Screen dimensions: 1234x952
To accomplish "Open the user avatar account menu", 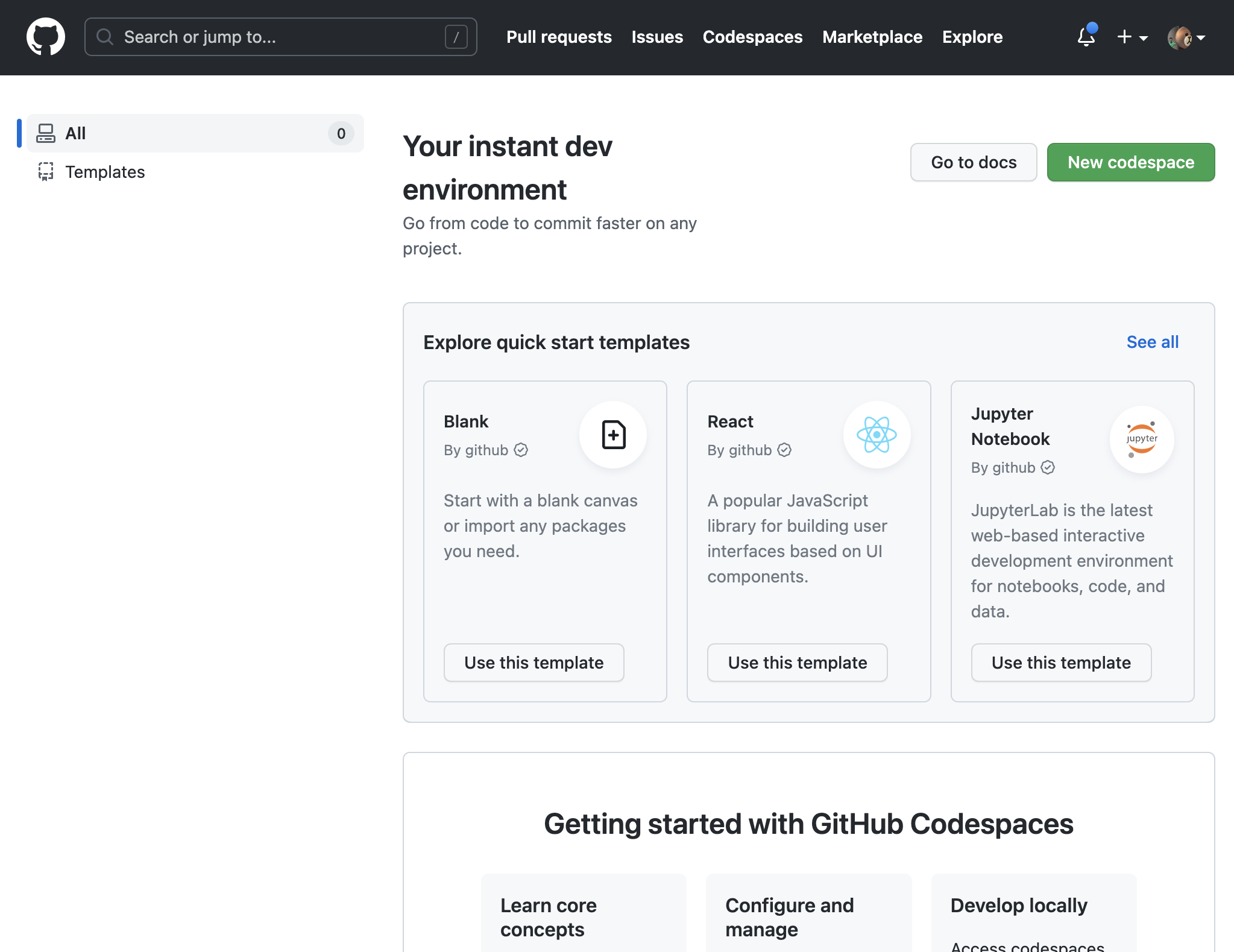I will 1186,37.
